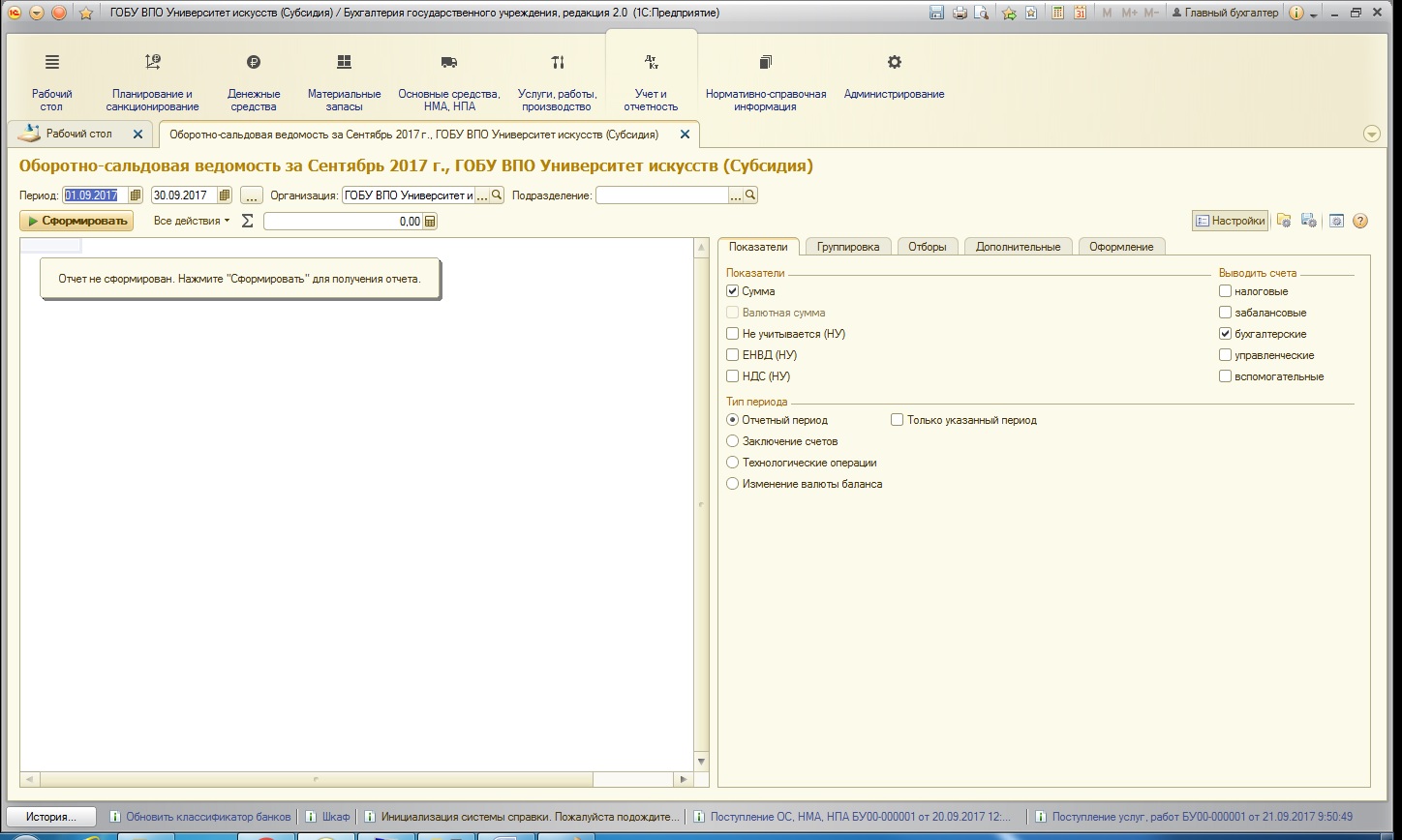This screenshot has width=1402, height=840.
Task: Click the M+ memory add button
Action: (1129, 13)
